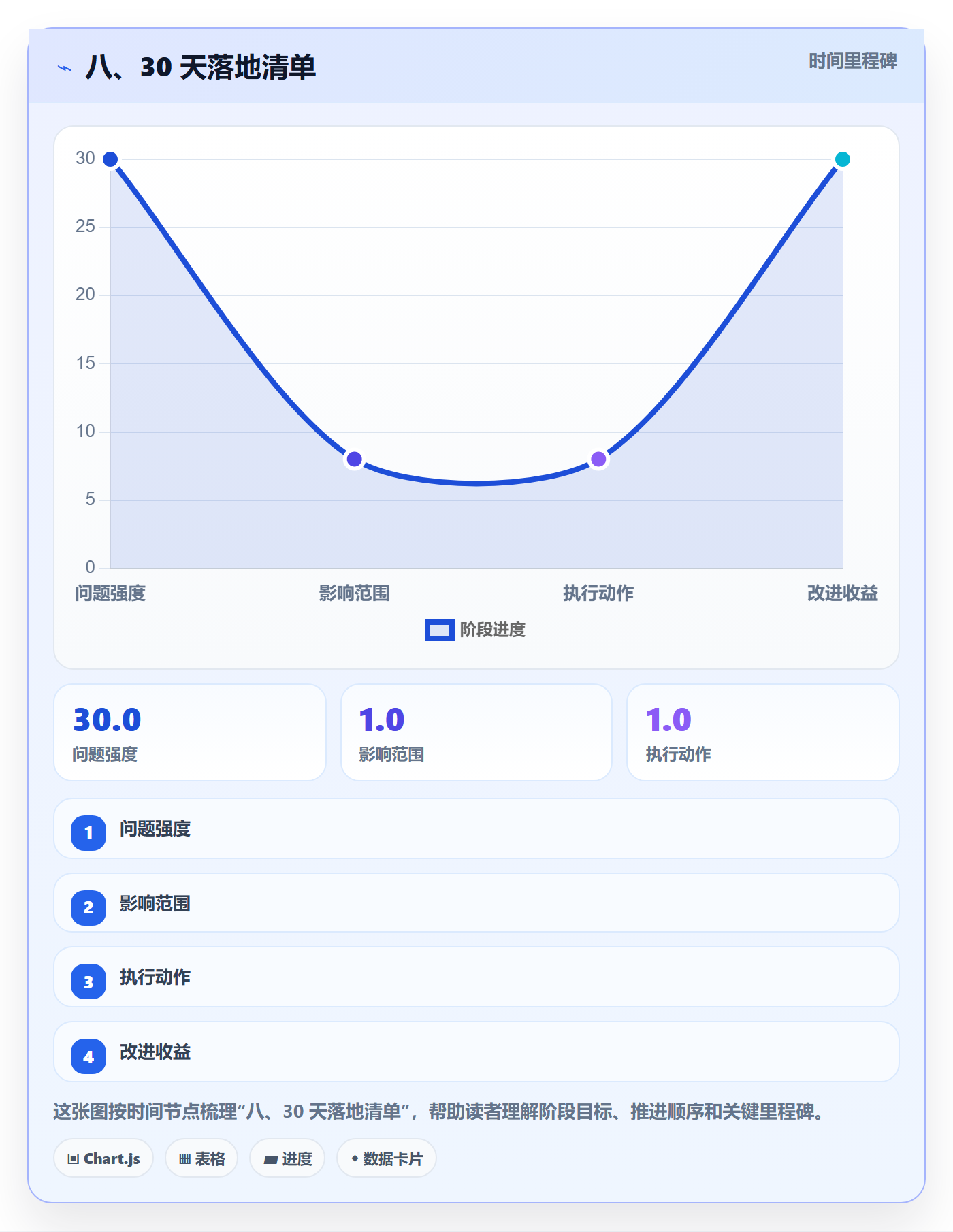The image size is (953, 1232).
Task: Open the 1.0 影响范围 stat card
Action: [x=476, y=732]
